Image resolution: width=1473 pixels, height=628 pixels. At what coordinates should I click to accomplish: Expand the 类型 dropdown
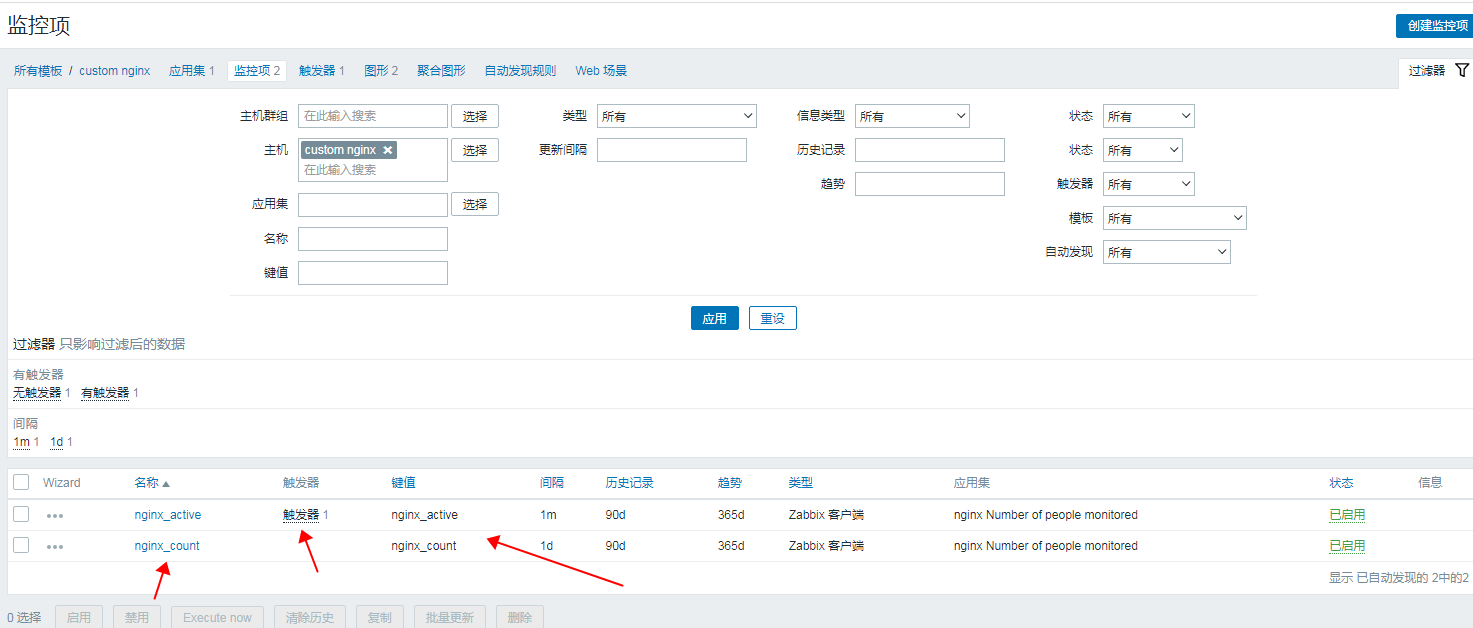(x=676, y=116)
